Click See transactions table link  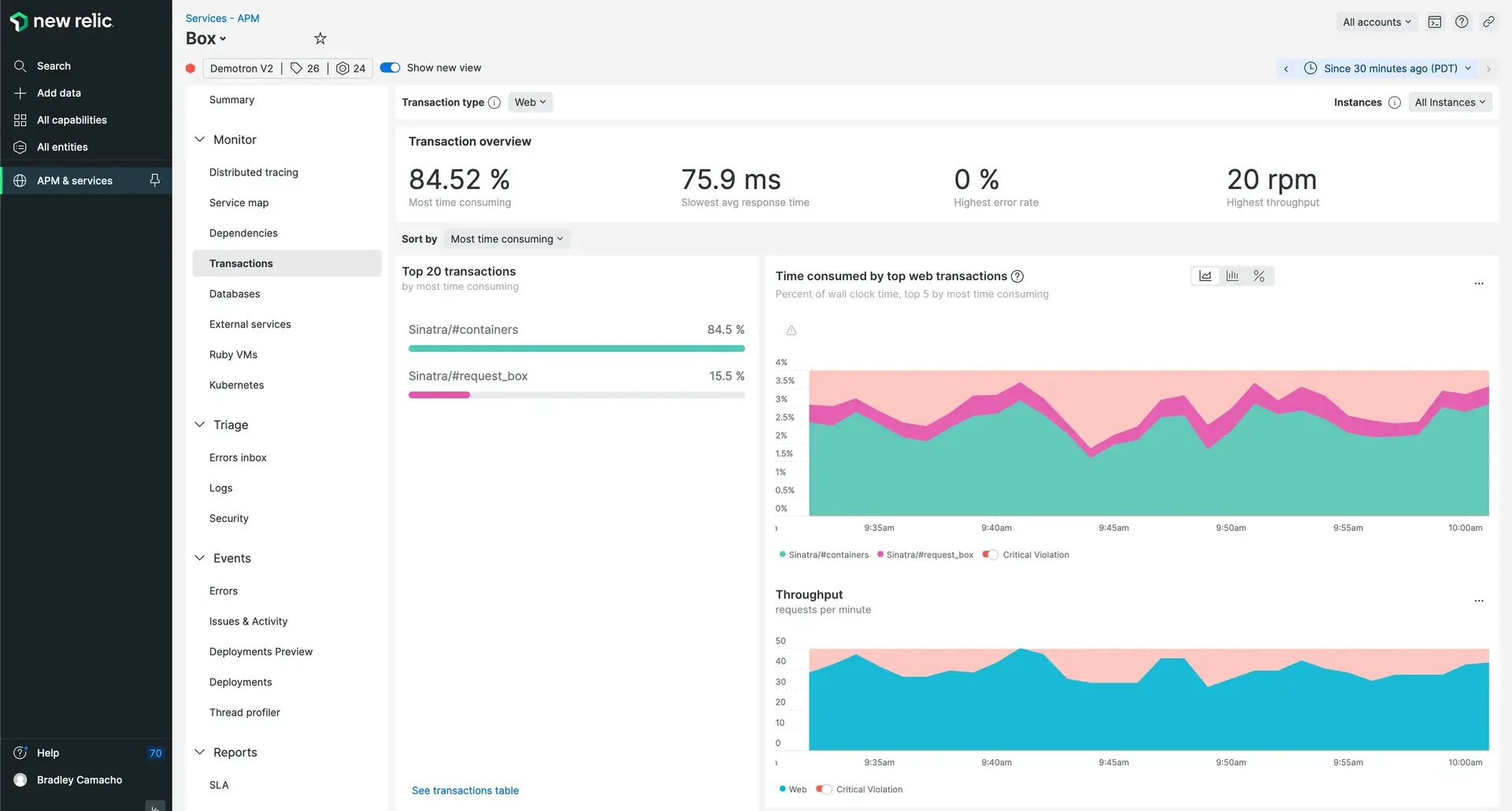point(465,791)
